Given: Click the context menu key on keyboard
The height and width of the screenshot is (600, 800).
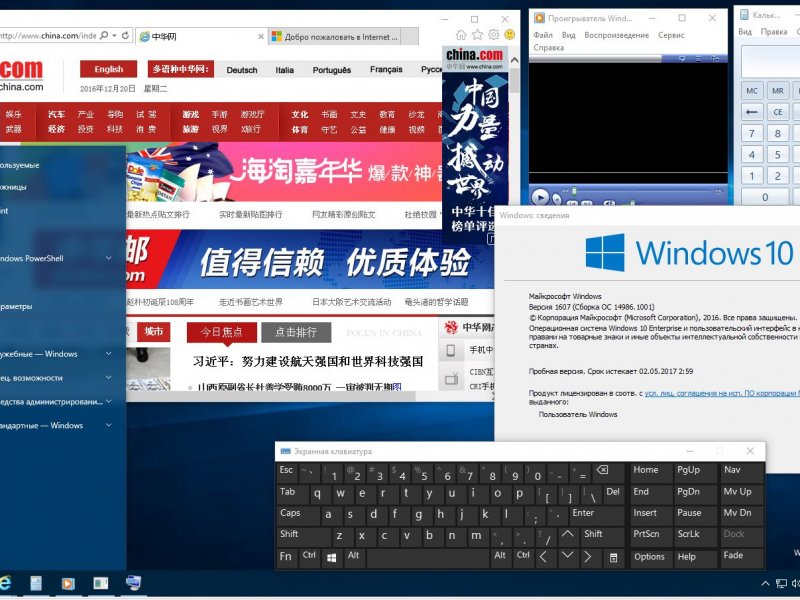Looking at the screenshot, I should click(613, 558).
